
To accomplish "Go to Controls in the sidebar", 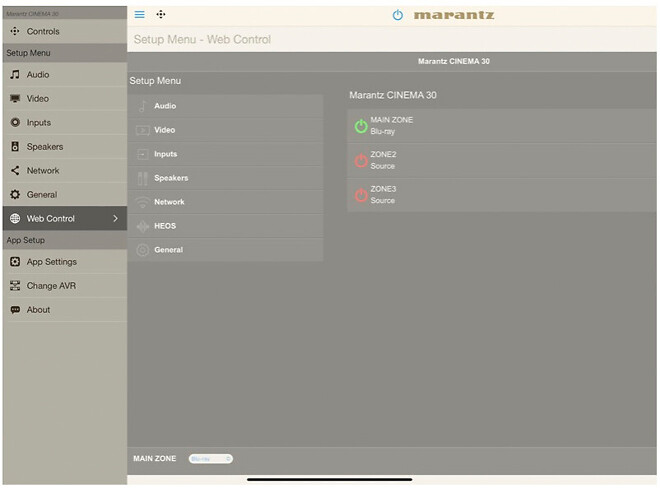I will coord(64,32).
